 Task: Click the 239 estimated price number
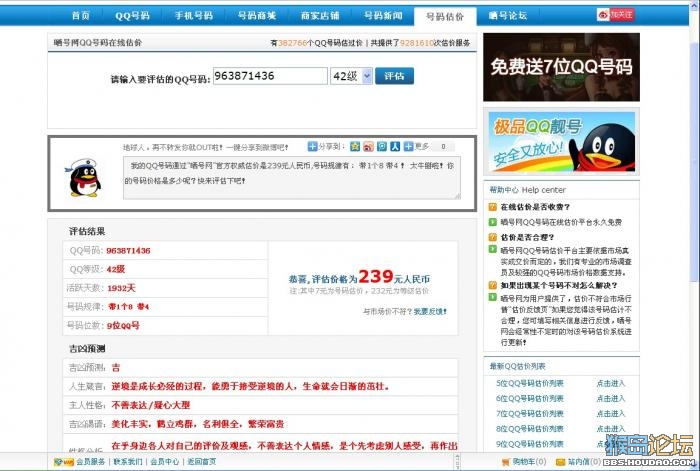[375, 276]
